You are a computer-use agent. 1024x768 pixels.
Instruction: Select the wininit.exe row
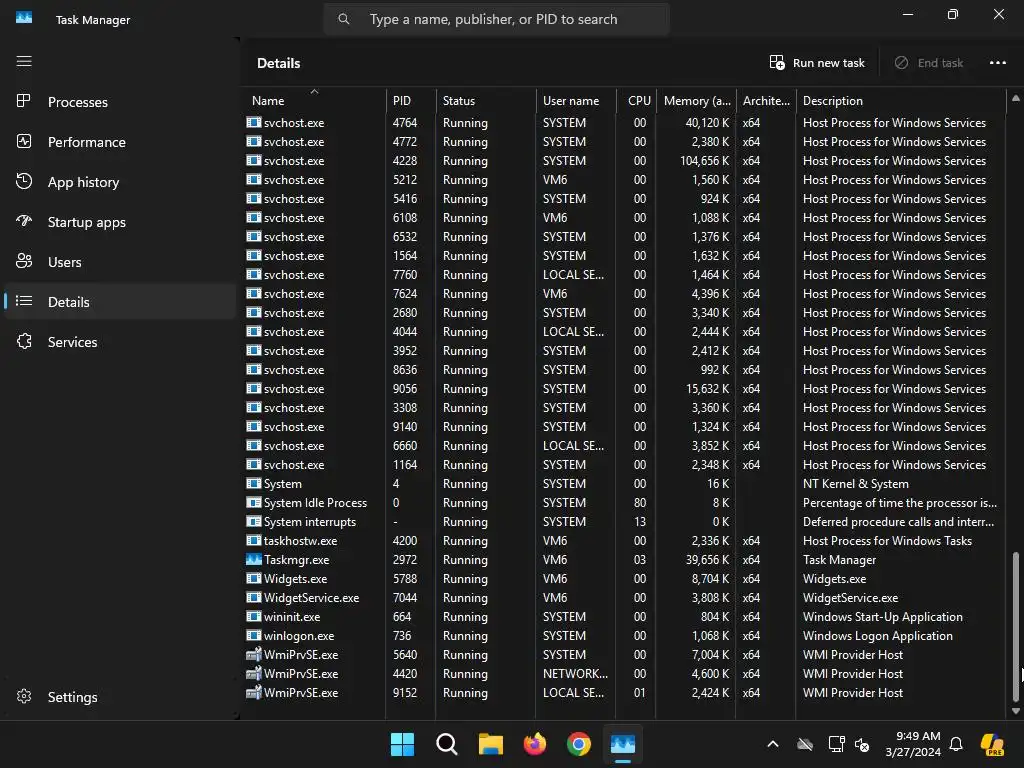point(624,616)
